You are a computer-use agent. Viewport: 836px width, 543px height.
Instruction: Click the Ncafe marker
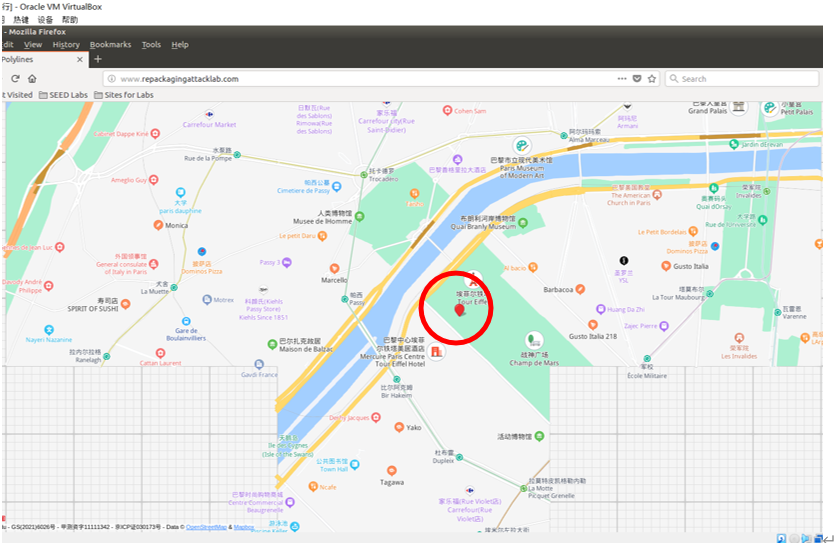(x=314, y=486)
